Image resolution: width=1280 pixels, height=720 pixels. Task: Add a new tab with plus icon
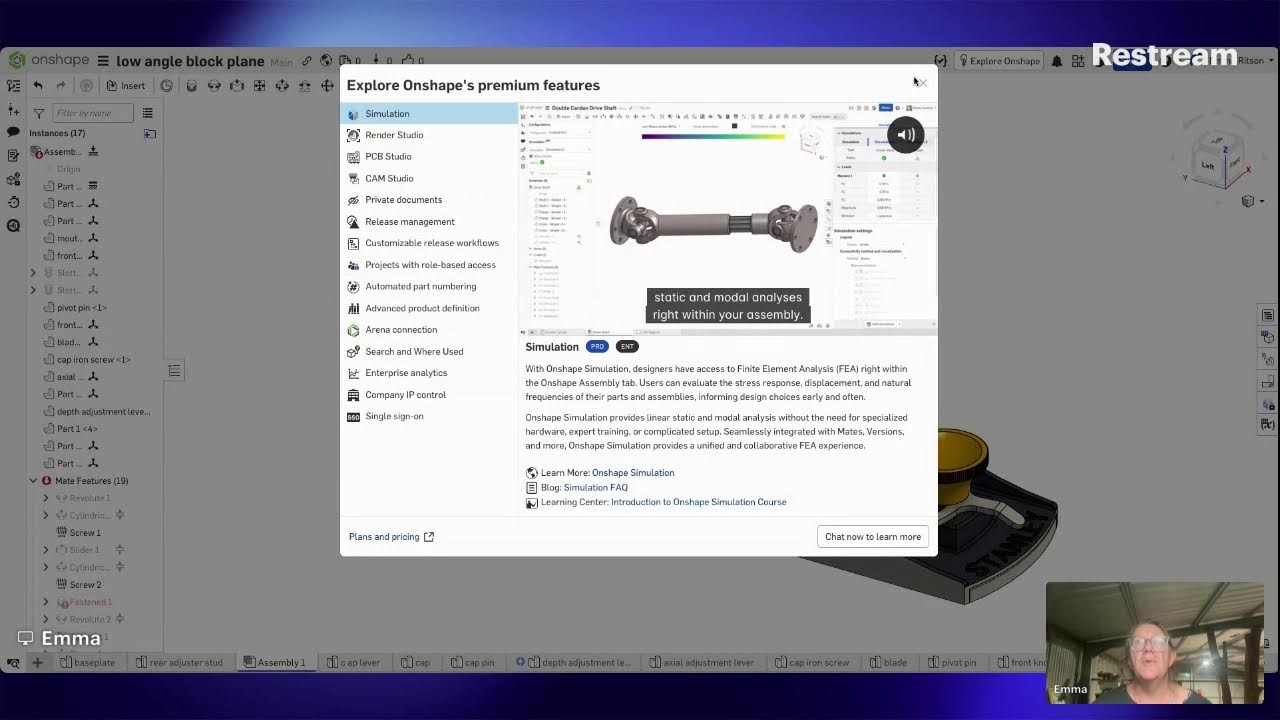coord(37,662)
